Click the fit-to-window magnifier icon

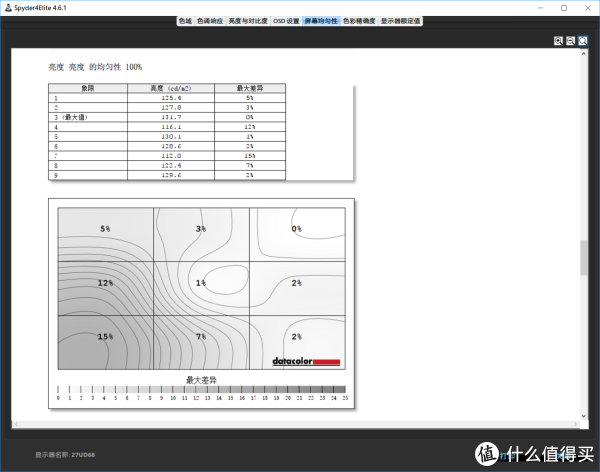pos(583,41)
